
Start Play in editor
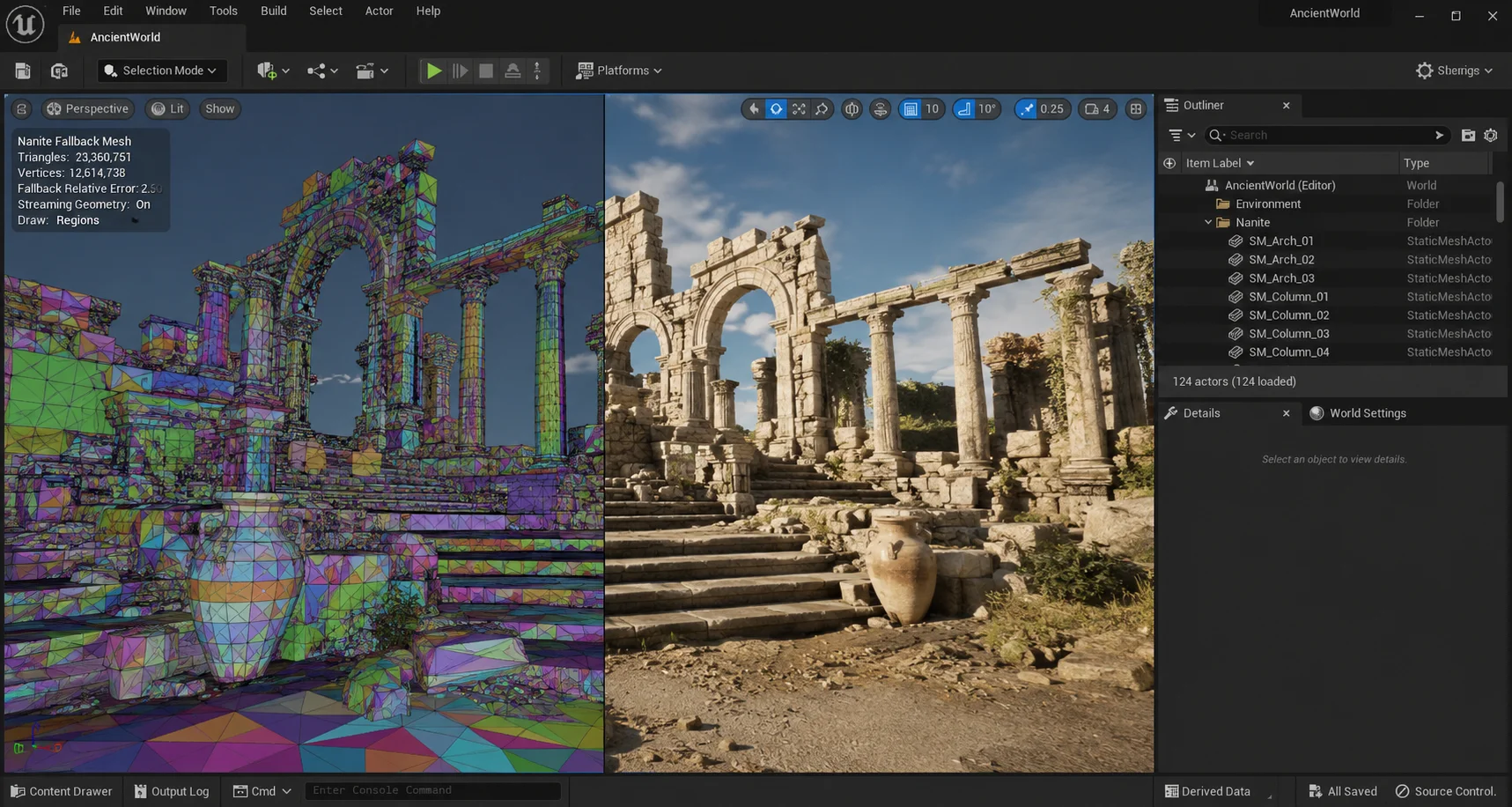433,70
